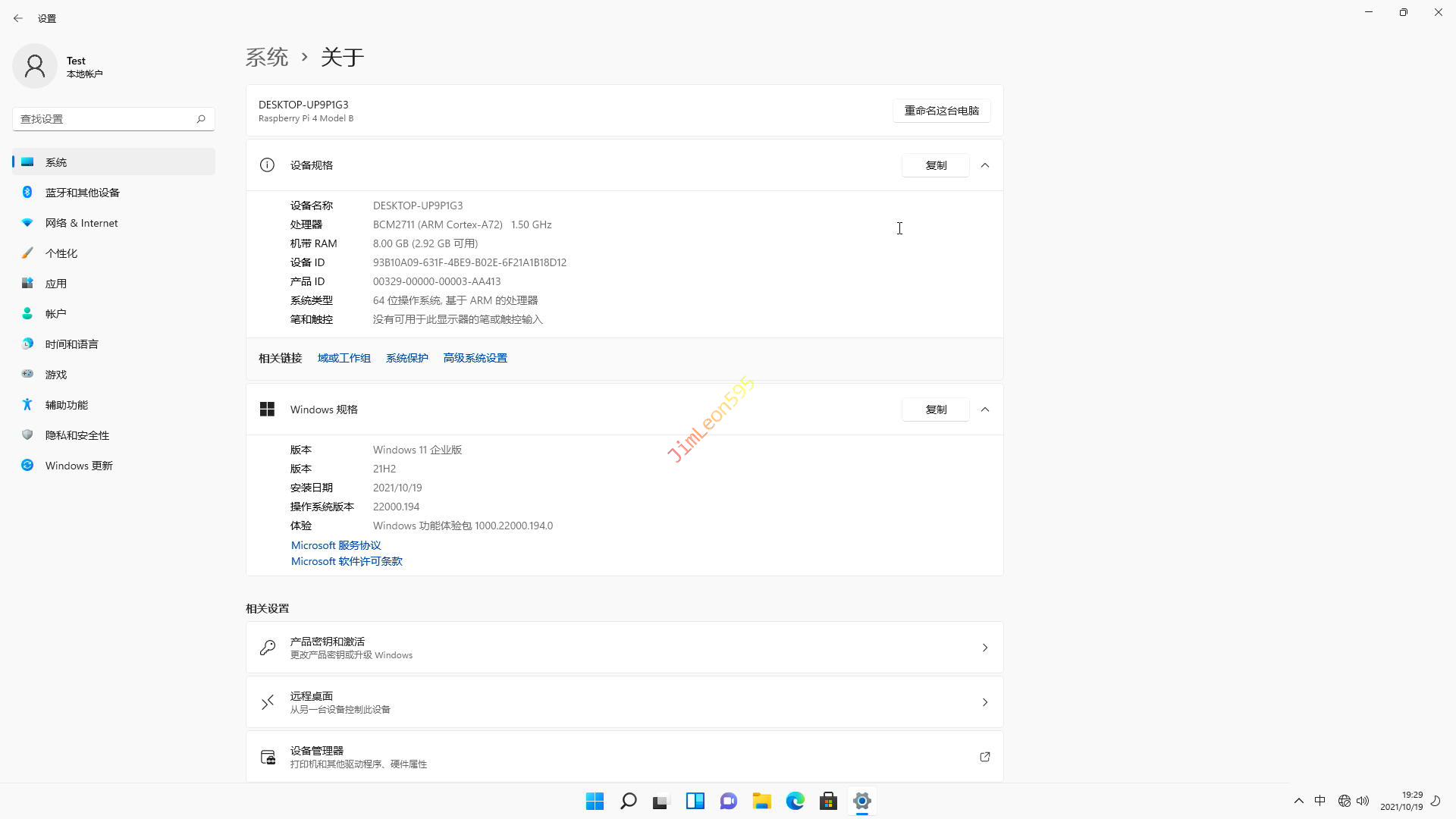Open Microsoft Edge from taskbar
Viewport: 1456px width, 819px height.
coord(795,801)
